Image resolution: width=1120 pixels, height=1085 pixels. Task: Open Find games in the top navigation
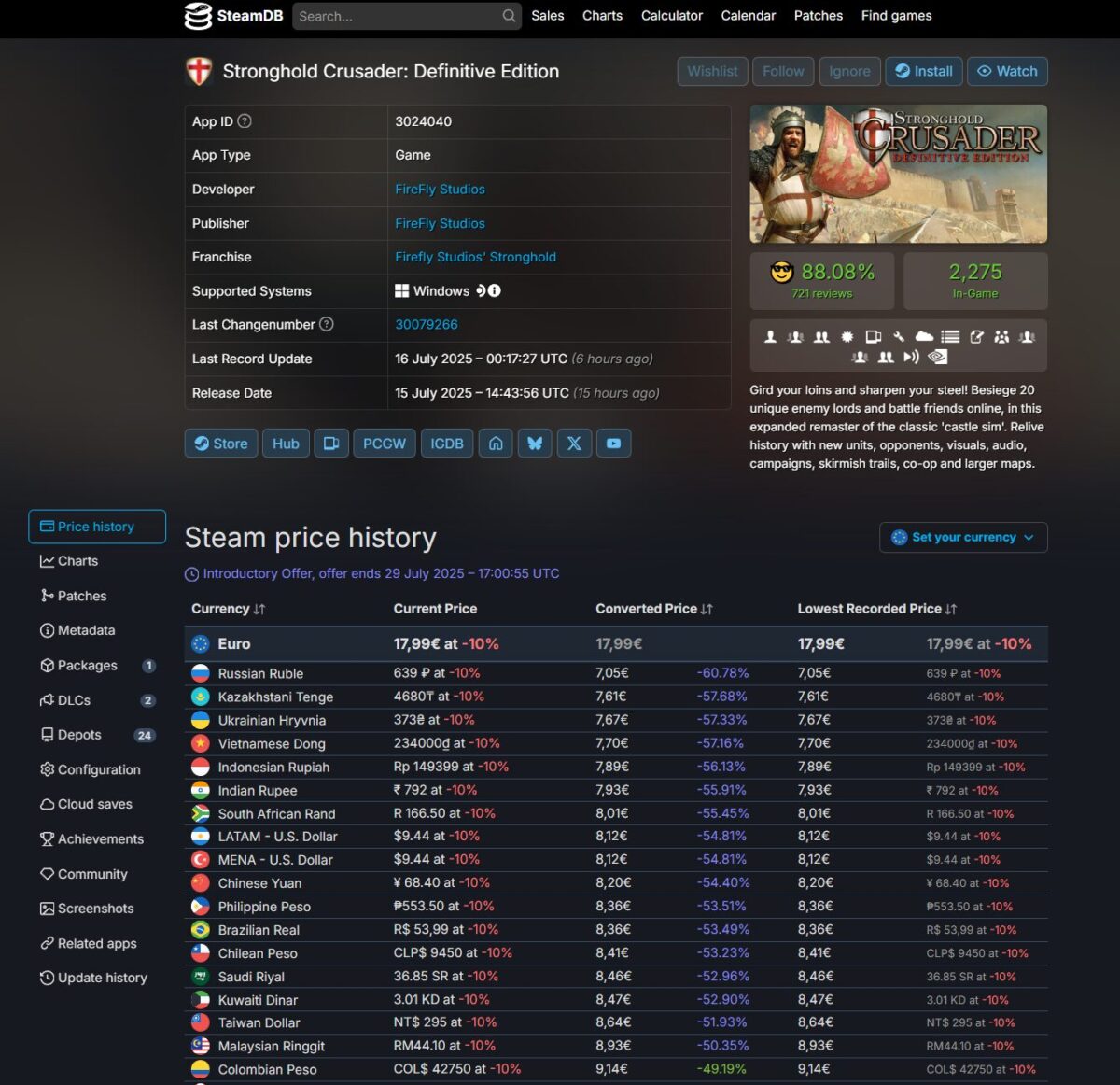[x=896, y=16]
